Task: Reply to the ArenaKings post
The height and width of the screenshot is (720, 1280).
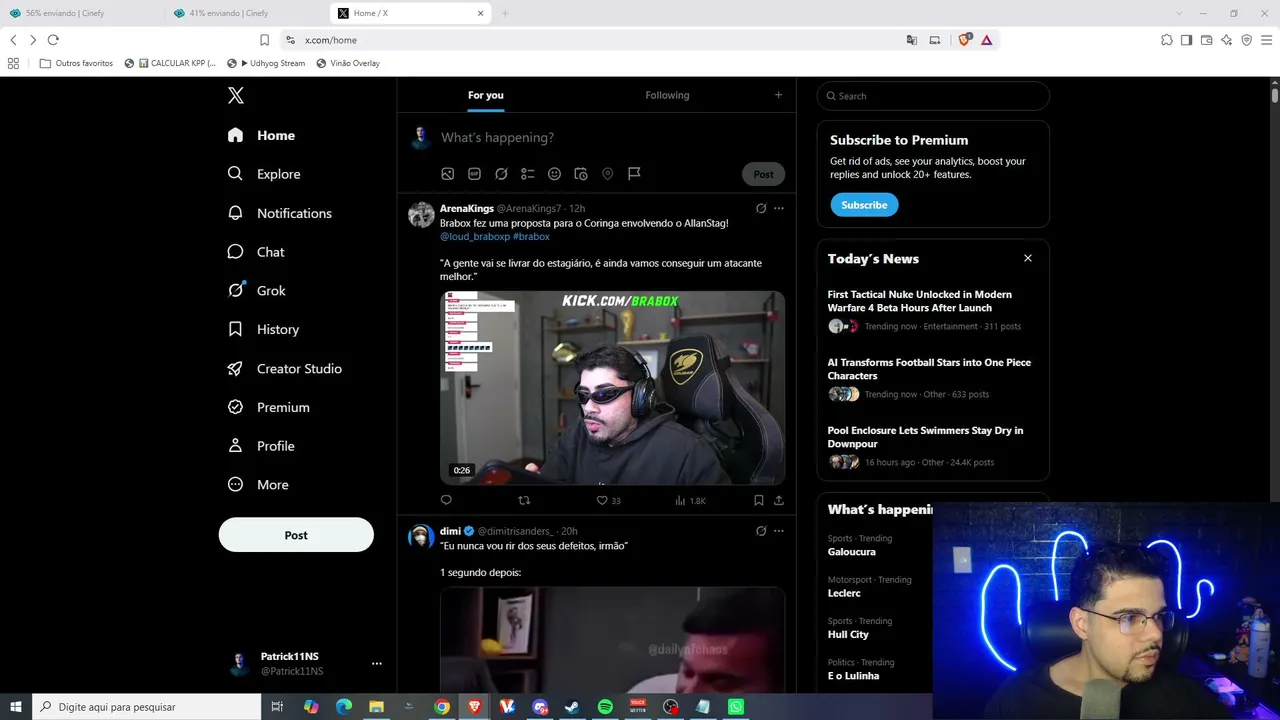Action: (x=446, y=500)
